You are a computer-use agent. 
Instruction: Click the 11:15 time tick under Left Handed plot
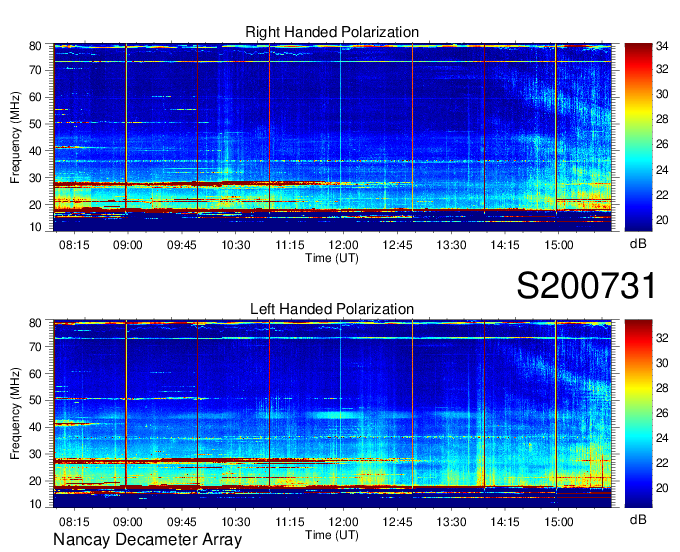[290, 522]
